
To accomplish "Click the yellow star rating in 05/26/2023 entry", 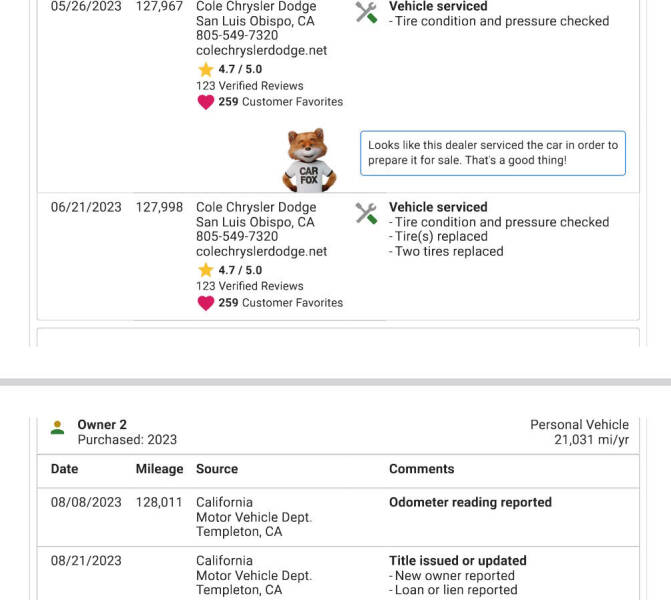I will tap(206, 69).
